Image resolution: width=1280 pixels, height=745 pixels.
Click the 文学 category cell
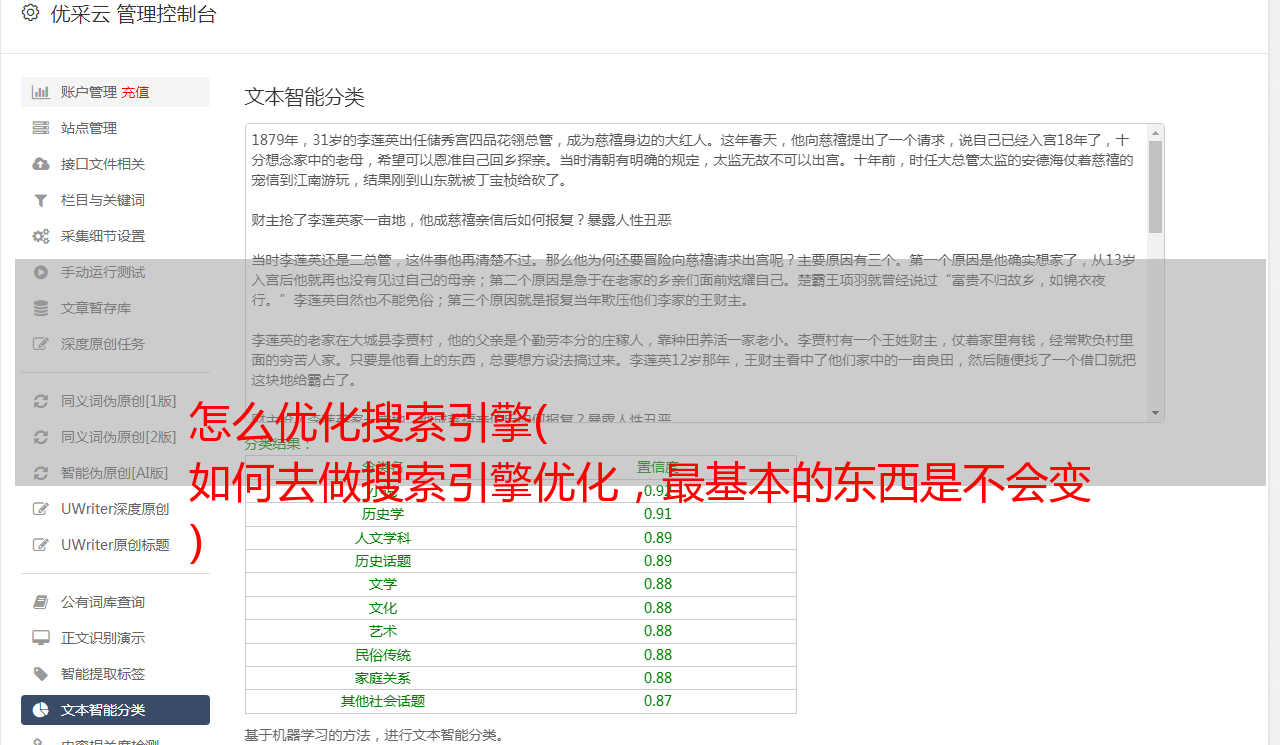(x=383, y=584)
